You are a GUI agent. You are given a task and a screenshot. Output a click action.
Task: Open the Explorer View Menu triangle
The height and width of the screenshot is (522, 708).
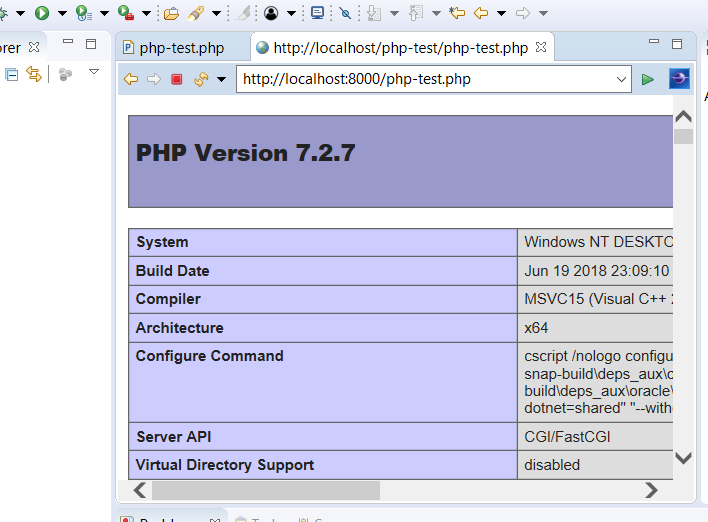point(94,71)
